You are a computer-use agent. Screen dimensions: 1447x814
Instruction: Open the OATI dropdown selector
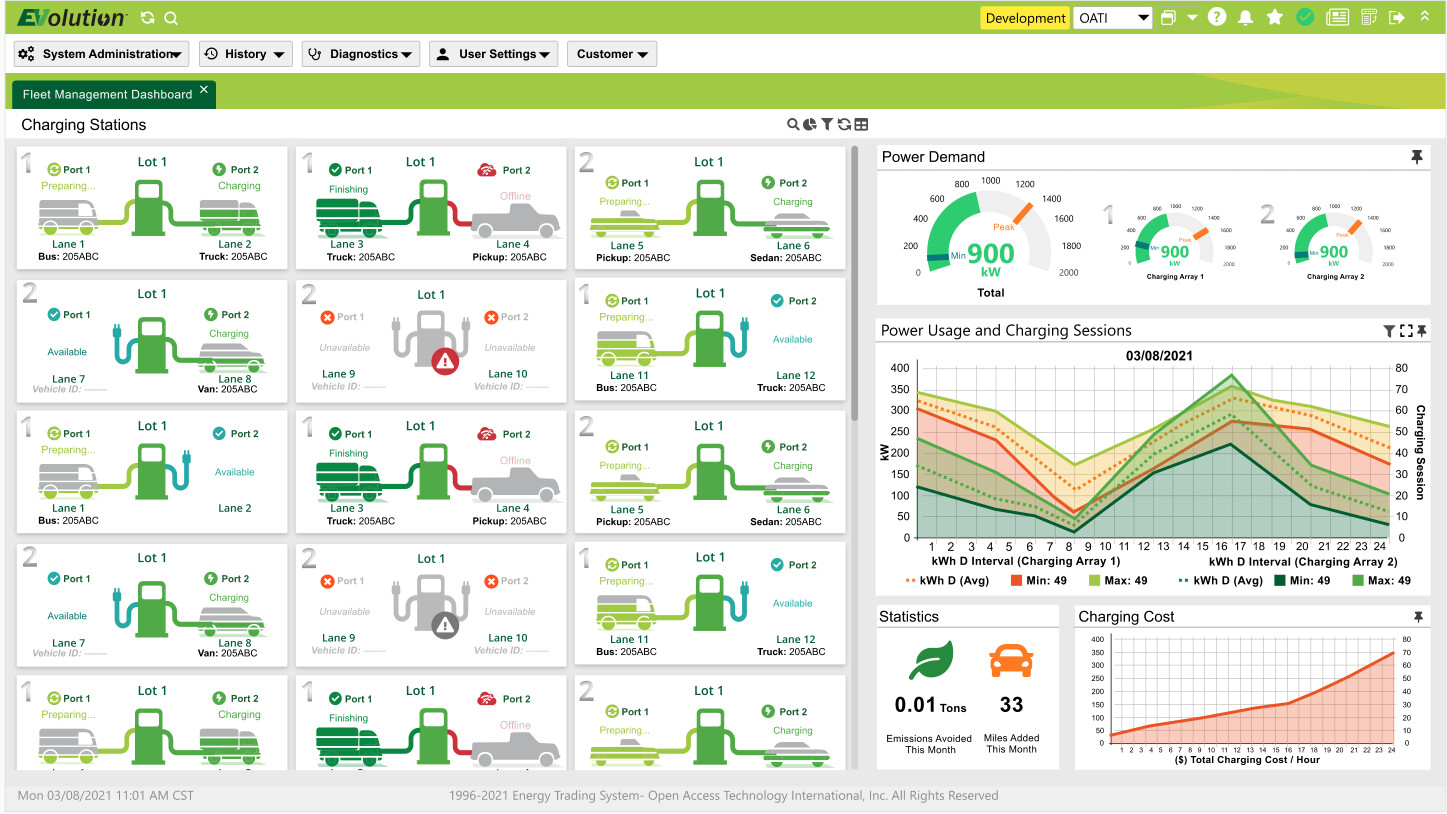1112,17
